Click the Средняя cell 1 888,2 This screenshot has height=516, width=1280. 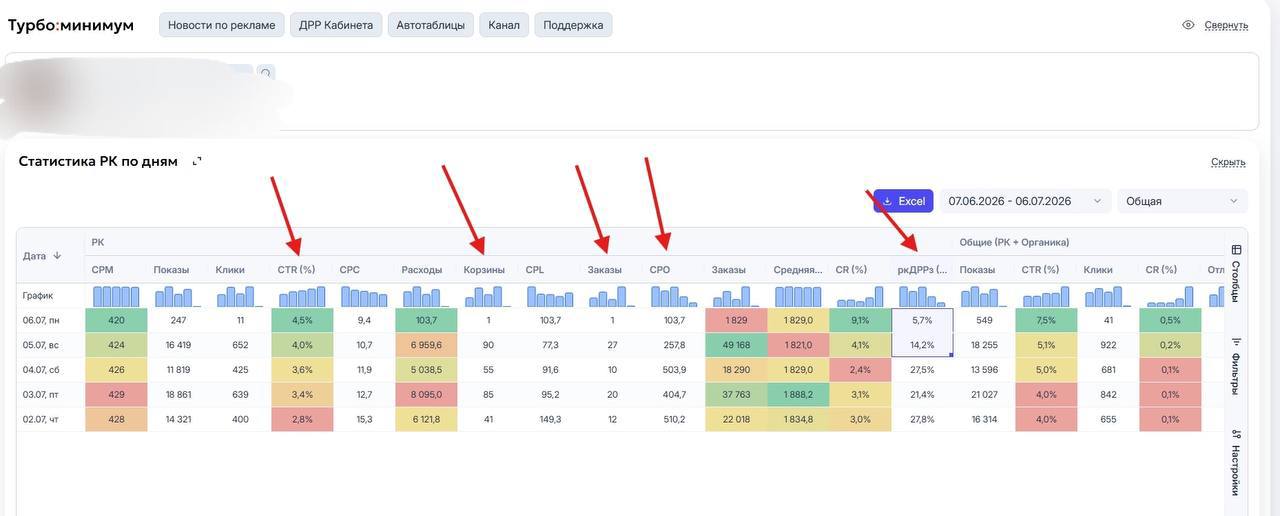click(798, 395)
